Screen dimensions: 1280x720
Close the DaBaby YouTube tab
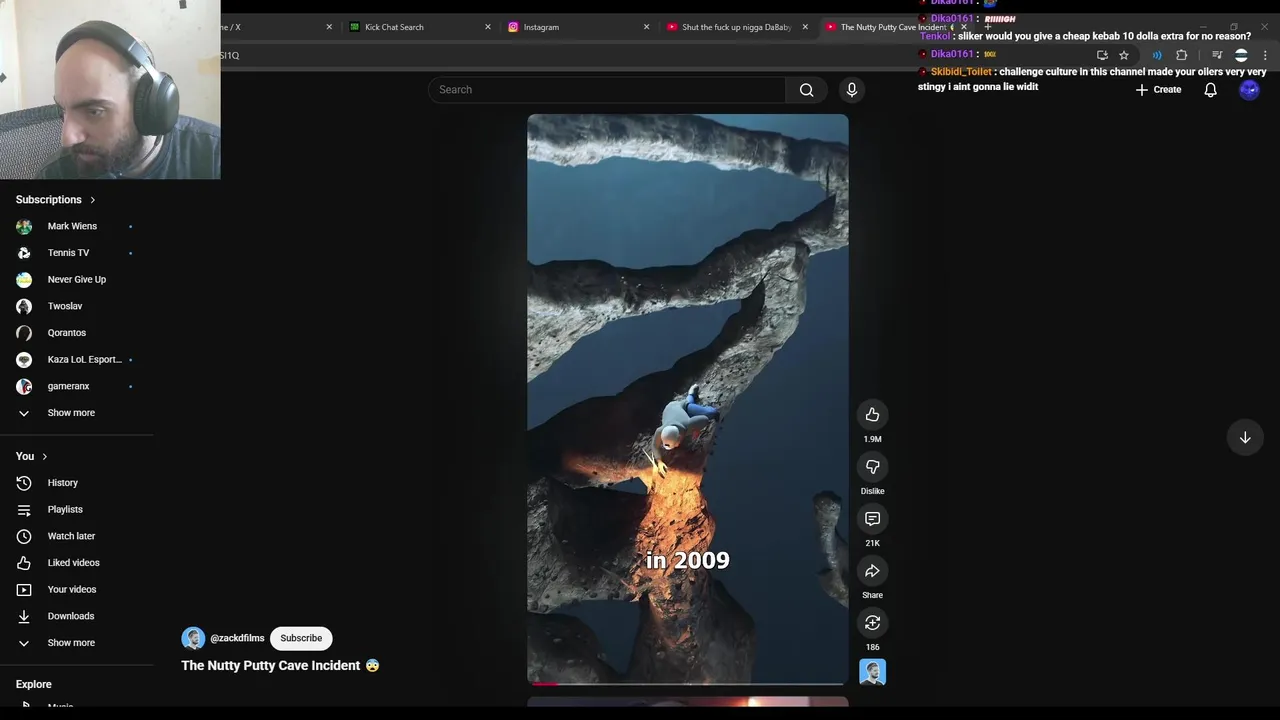[x=805, y=27]
